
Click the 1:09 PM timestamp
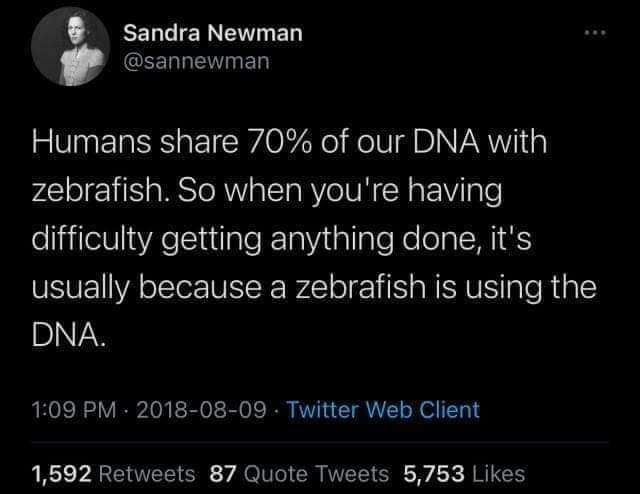tap(68, 409)
